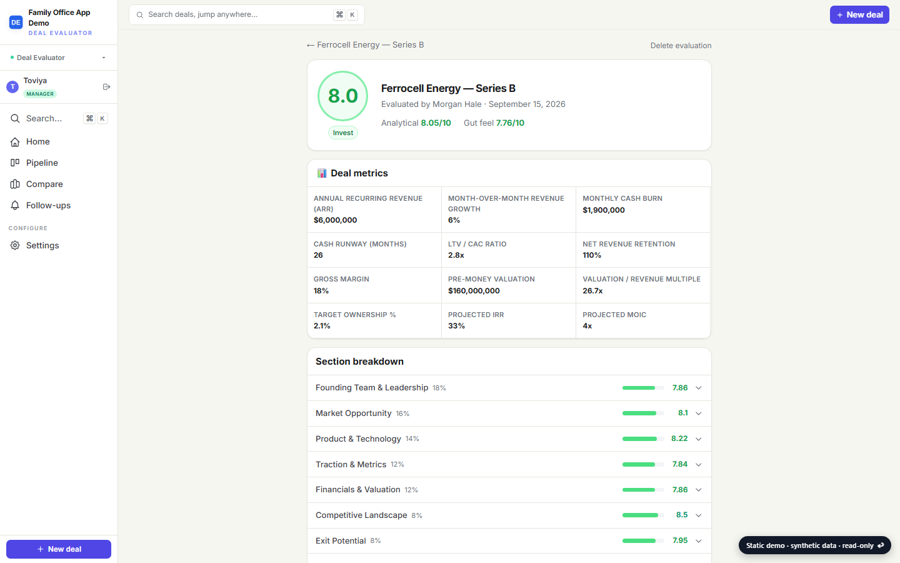The width and height of the screenshot is (900, 563).
Task: Click the Follow-ups bell icon
Action: [15, 205]
